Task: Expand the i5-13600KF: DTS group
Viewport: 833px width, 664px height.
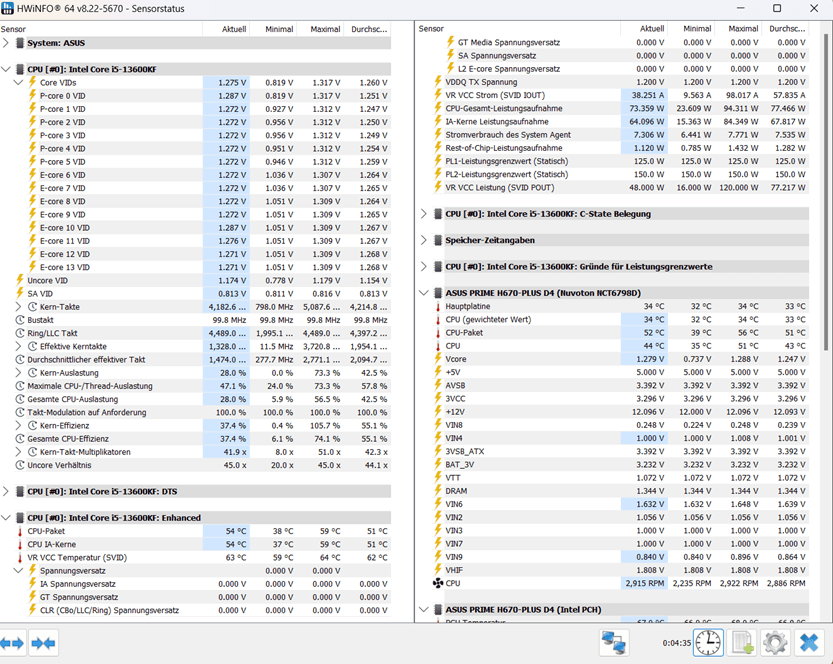Action: [x=6, y=491]
